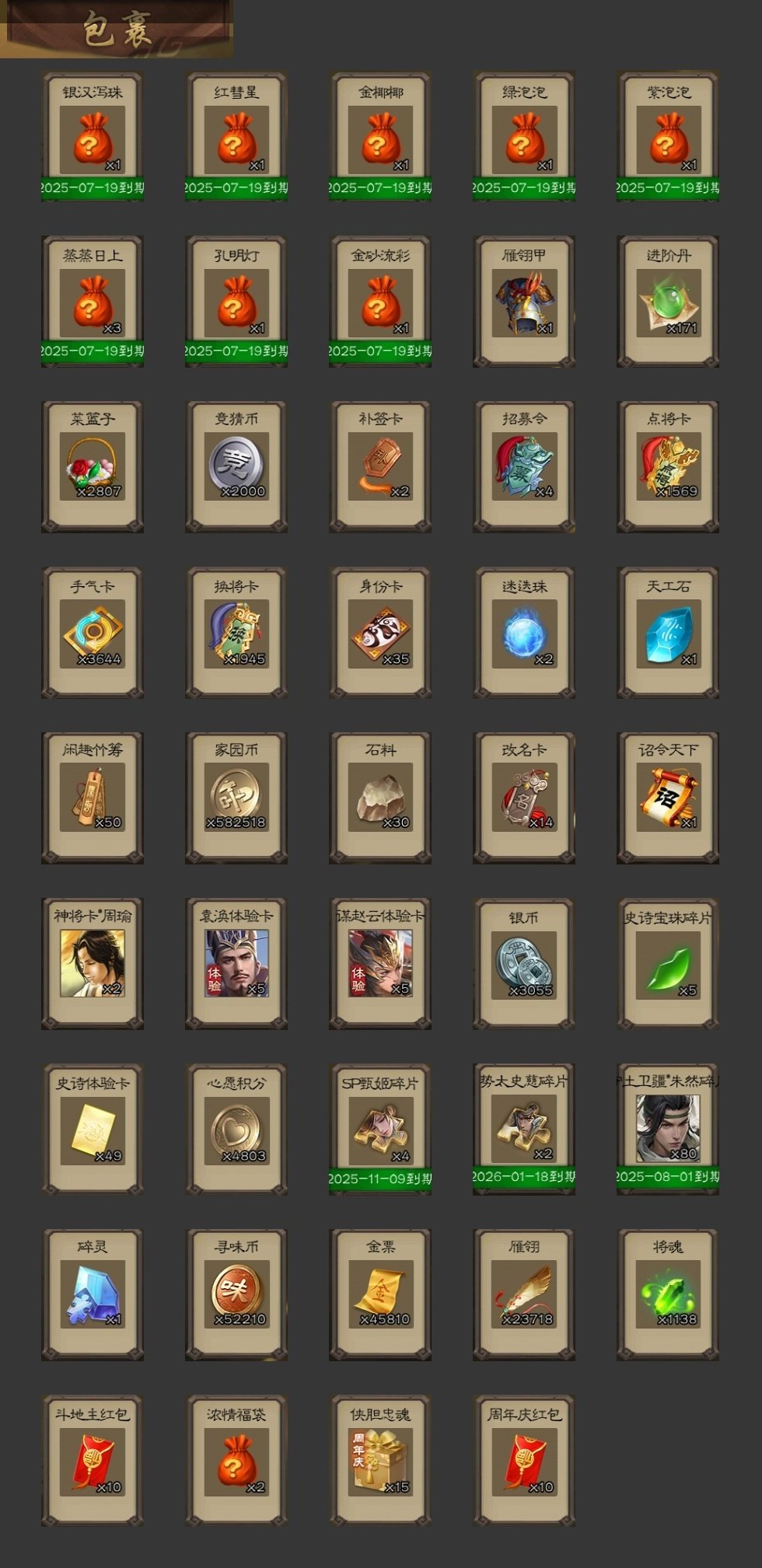This screenshot has height=1568, width=762.
Task: Open the 进阶丹 green orb item
Action: tap(668, 302)
